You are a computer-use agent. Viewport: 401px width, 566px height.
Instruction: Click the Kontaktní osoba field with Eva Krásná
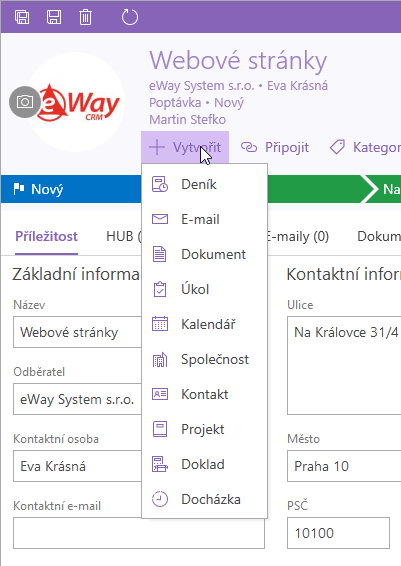77,466
